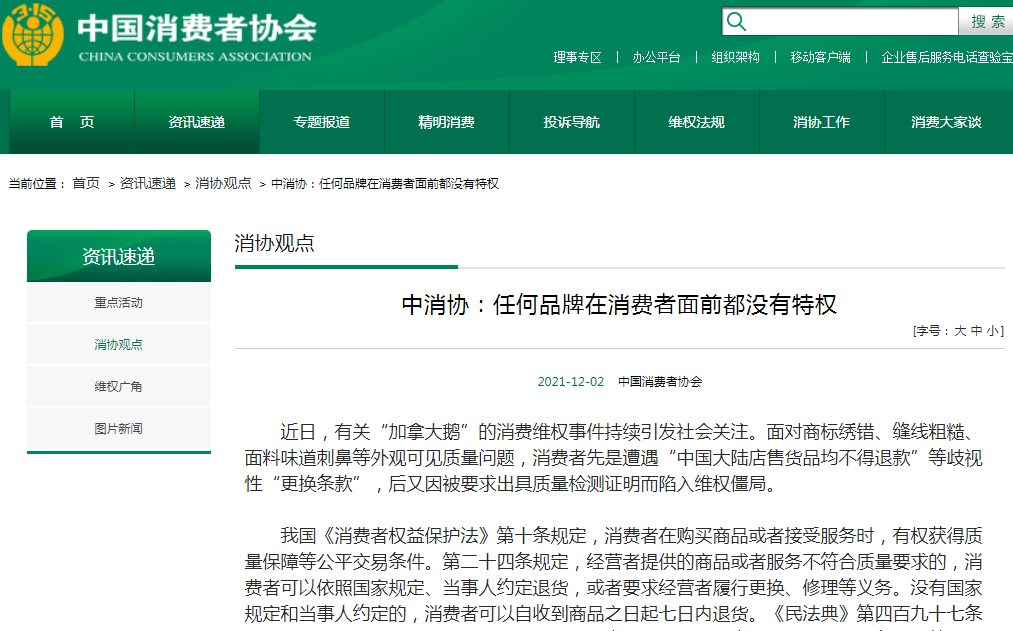Navigate to 投诉导航 menu item

572,122
